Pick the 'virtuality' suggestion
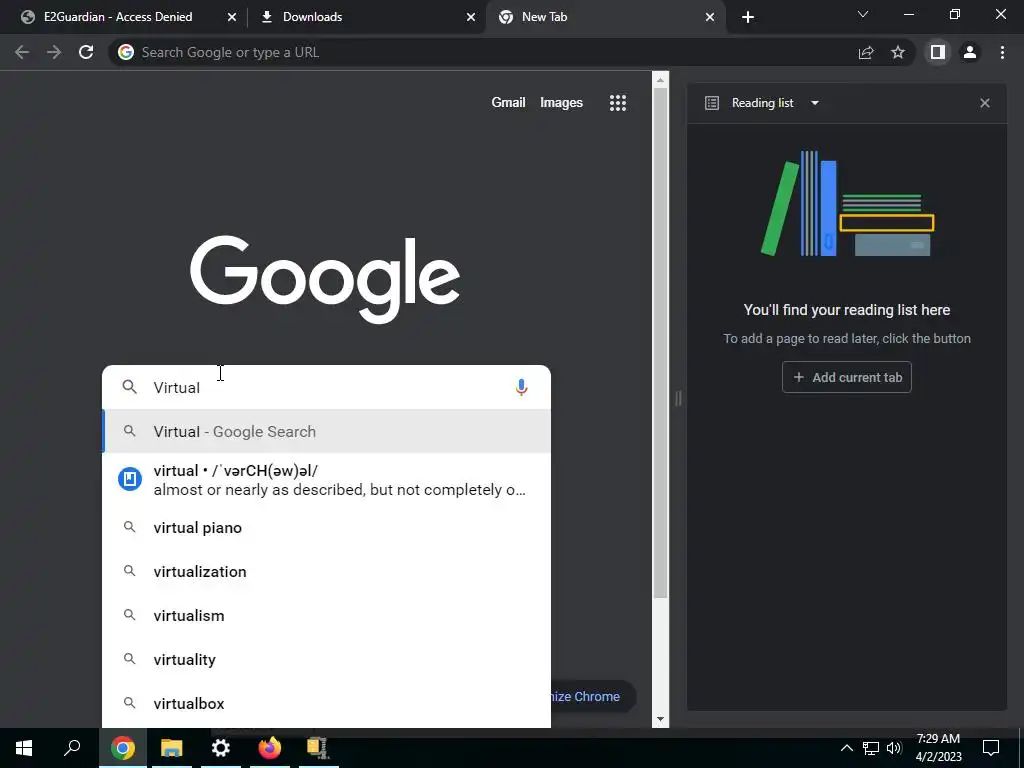The height and width of the screenshot is (768, 1024). (327, 660)
